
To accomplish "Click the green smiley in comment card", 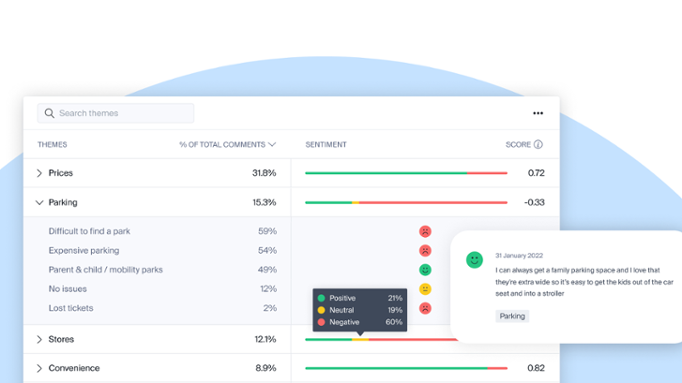I will (474, 260).
